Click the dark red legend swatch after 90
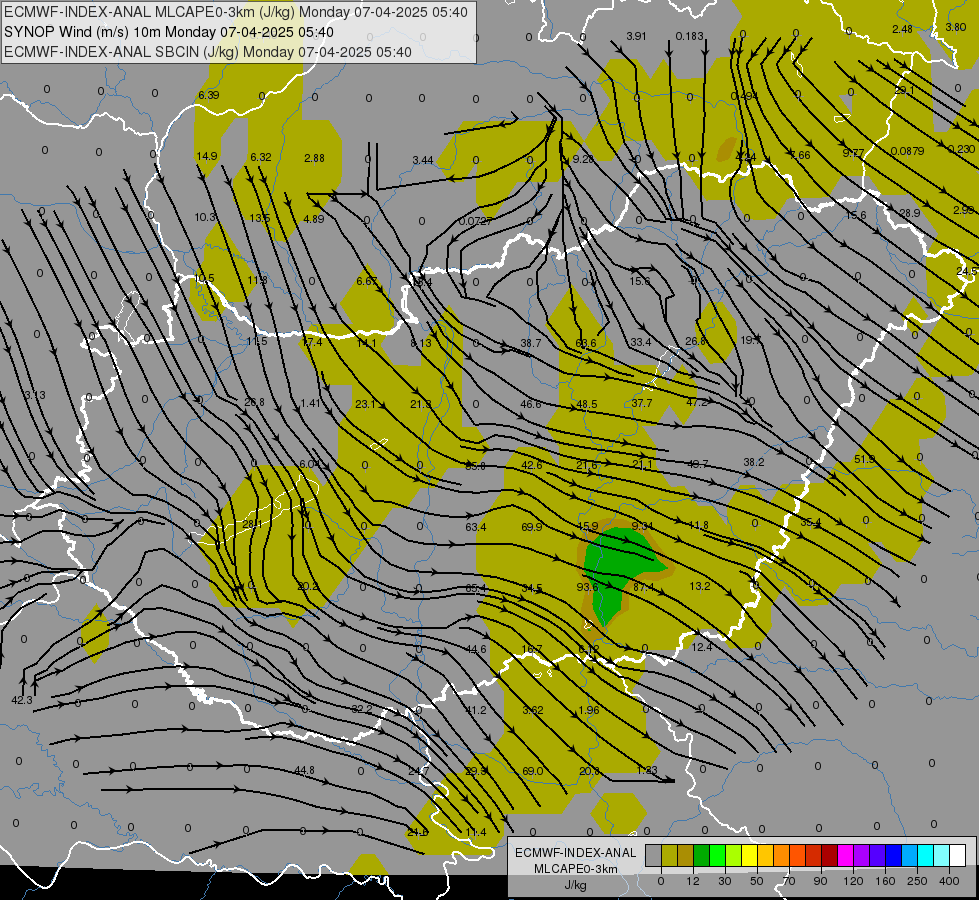Image resolution: width=979 pixels, height=900 pixels. (x=829, y=855)
